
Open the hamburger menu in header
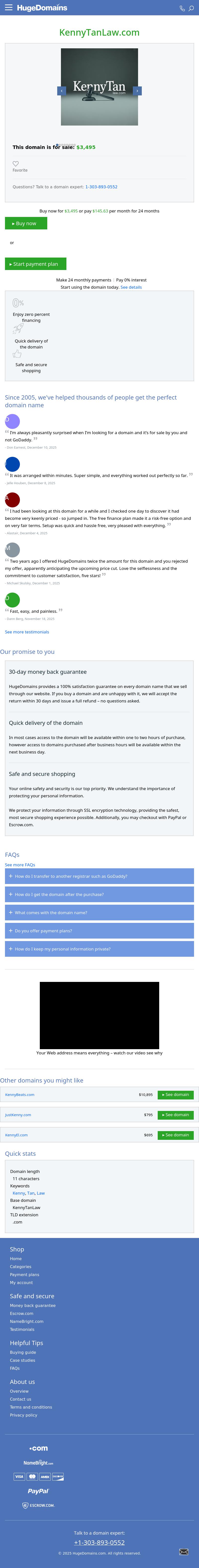(8, 8)
